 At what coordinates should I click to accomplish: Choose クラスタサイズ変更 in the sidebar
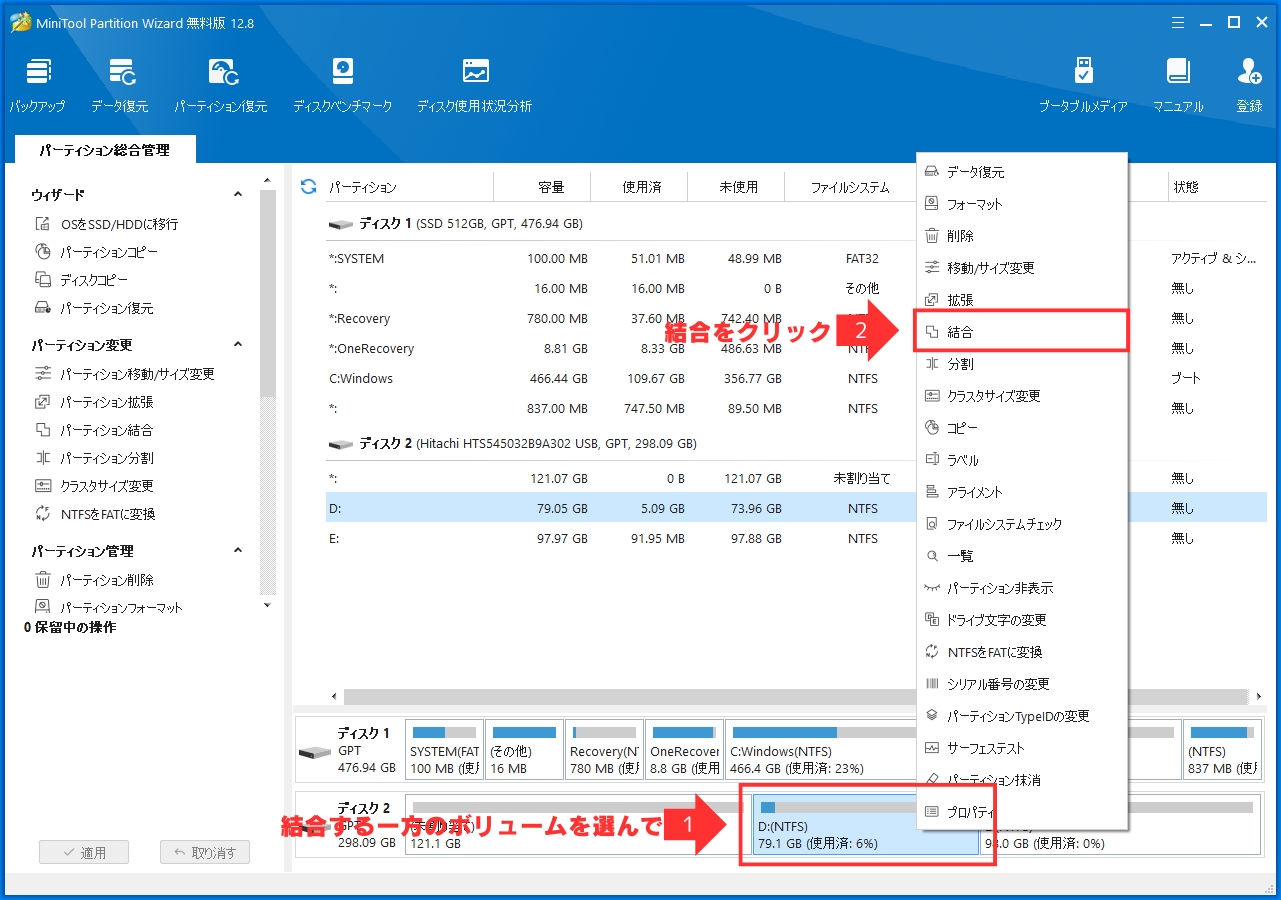[x=94, y=486]
